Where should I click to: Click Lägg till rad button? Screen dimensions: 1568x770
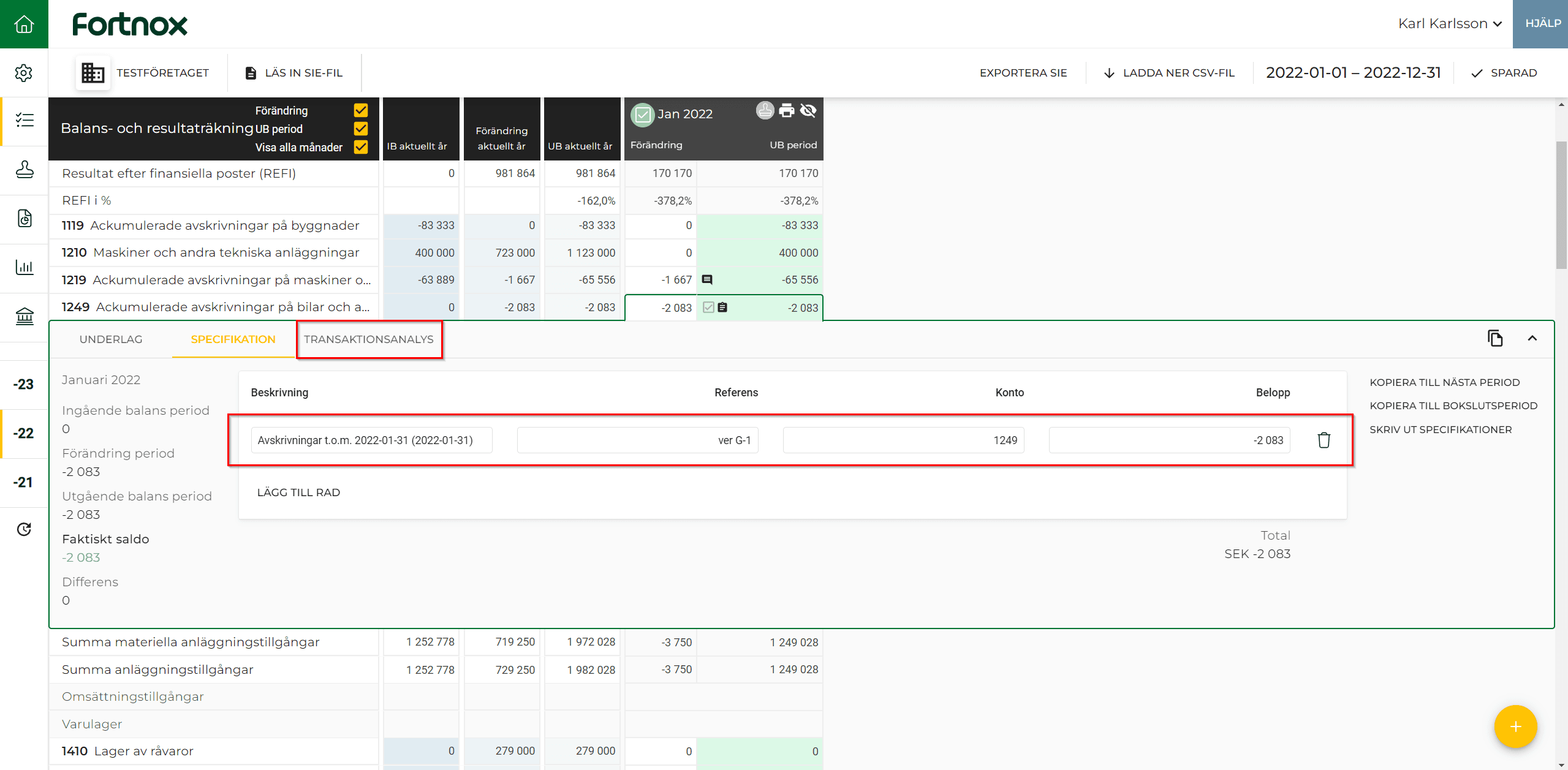point(298,493)
